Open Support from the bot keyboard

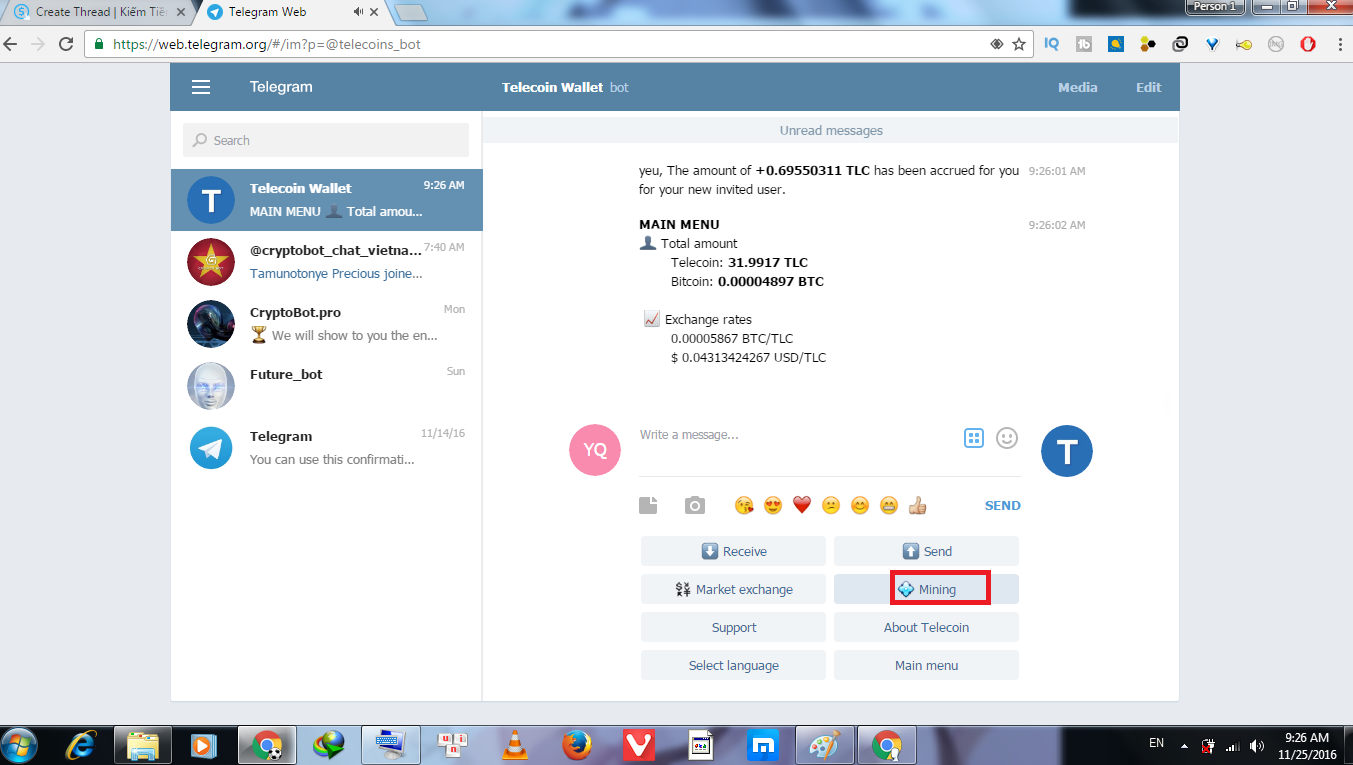[733, 627]
